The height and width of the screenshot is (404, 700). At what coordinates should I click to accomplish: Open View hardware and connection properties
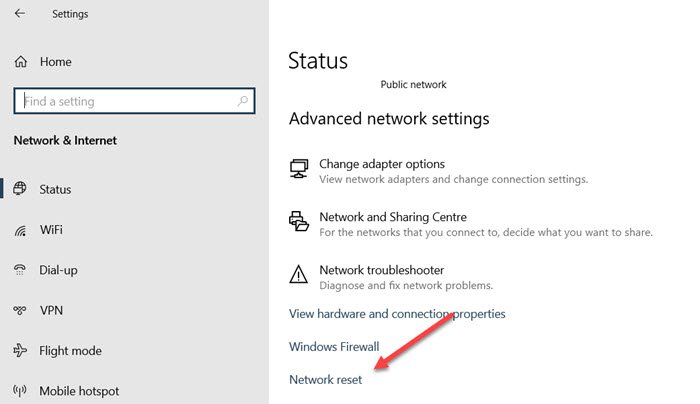(x=397, y=314)
